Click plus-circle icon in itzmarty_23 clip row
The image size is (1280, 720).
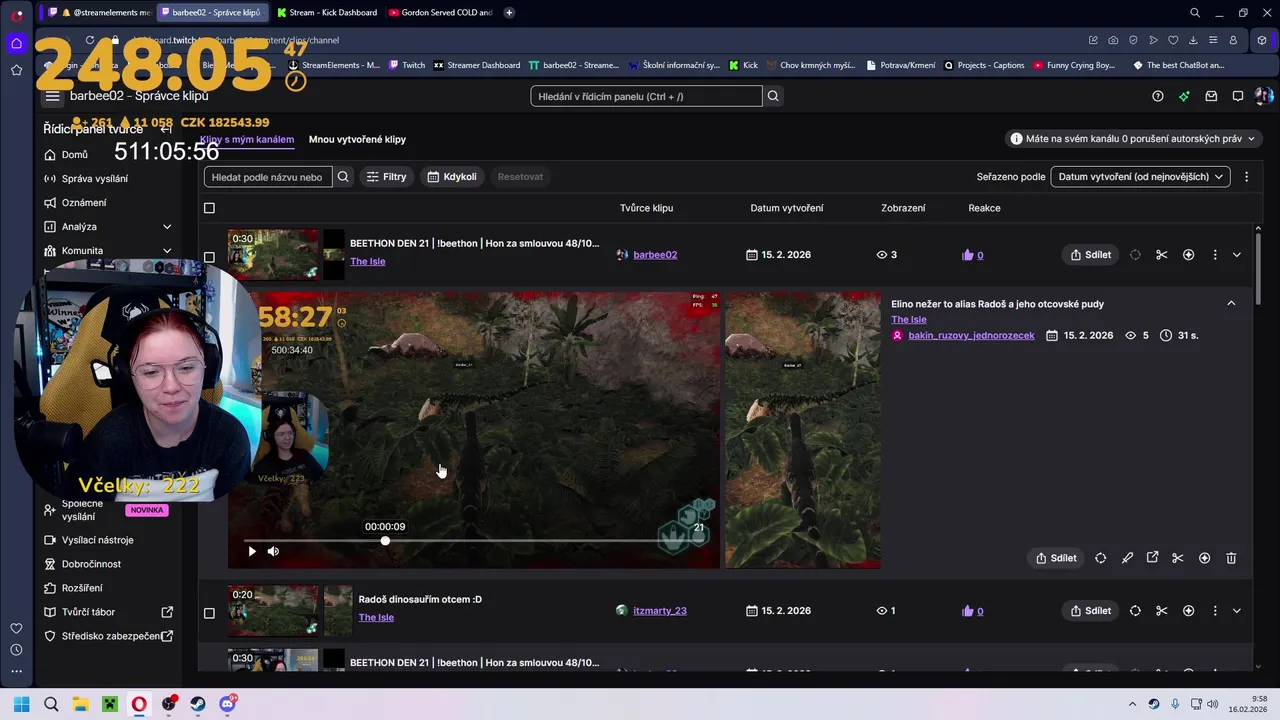(x=1188, y=611)
